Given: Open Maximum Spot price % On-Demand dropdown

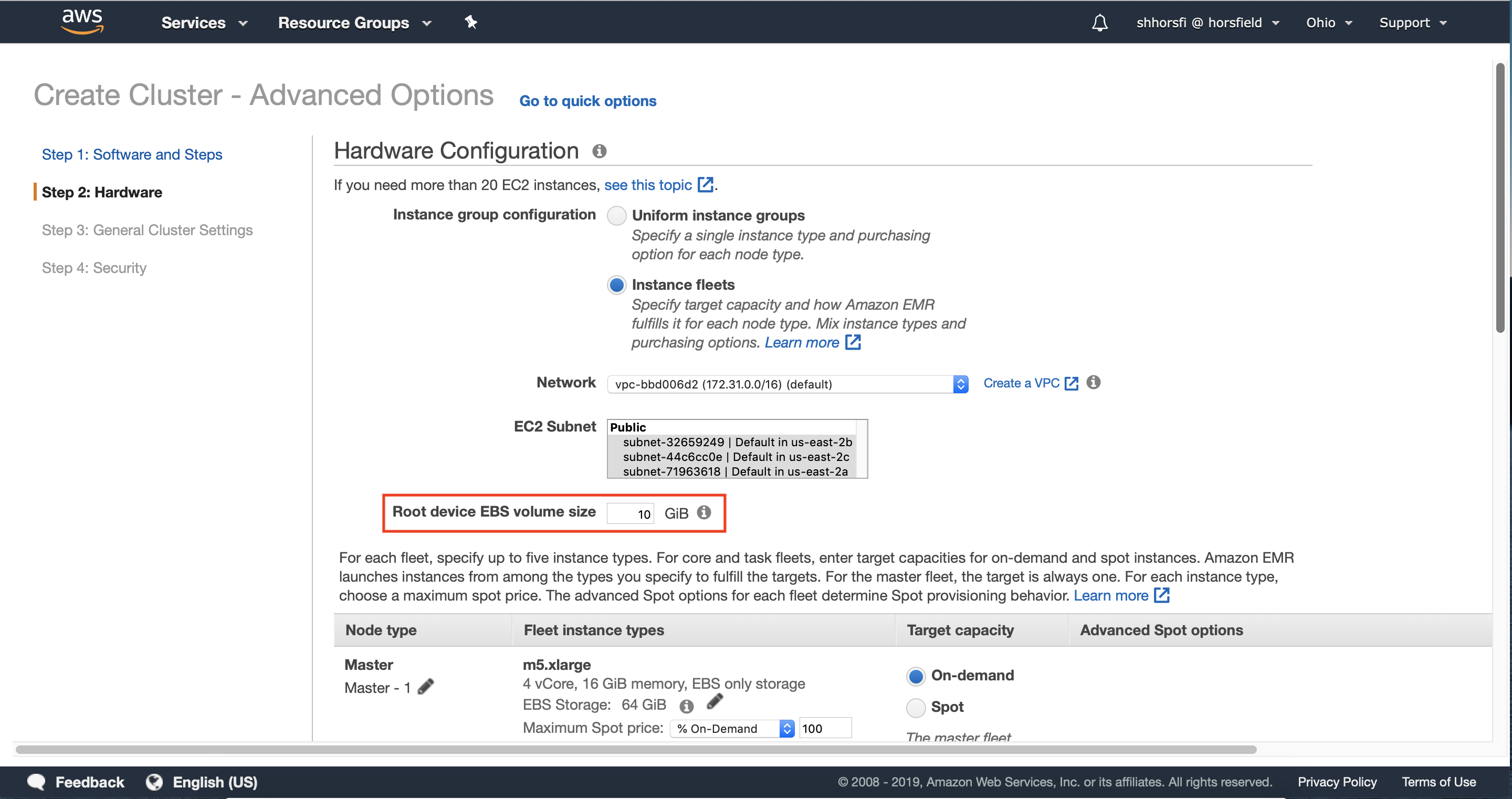Looking at the screenshot, I should pos(731,728).
